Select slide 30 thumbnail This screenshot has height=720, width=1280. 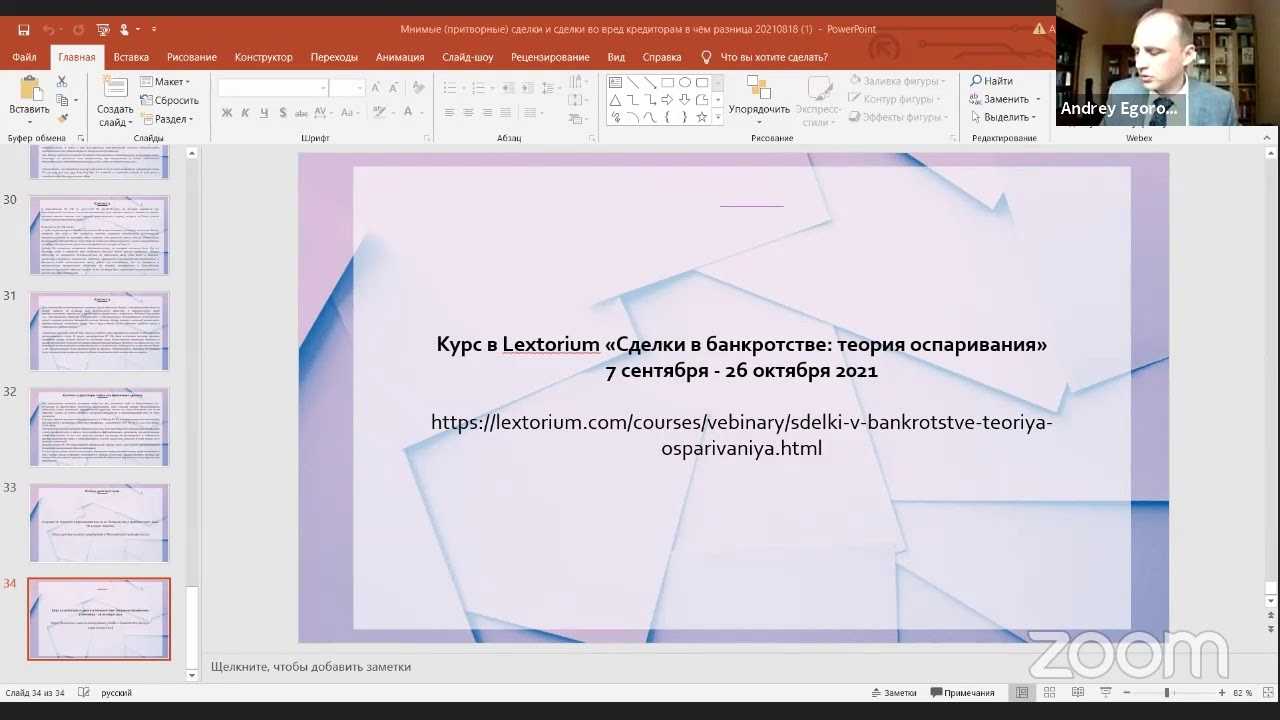[99, 235]
